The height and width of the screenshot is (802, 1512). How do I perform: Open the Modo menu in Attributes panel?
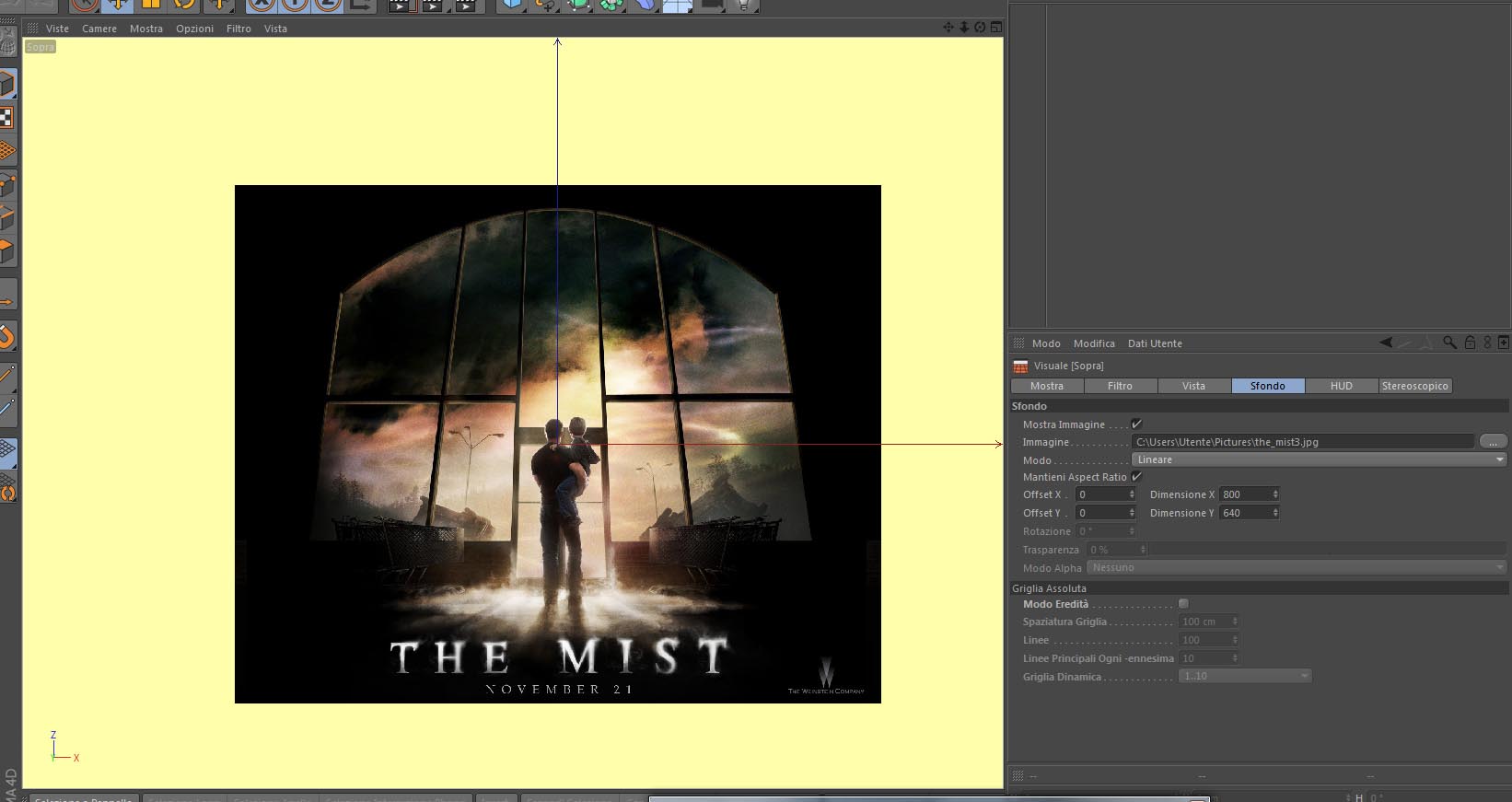point(1046,343)
